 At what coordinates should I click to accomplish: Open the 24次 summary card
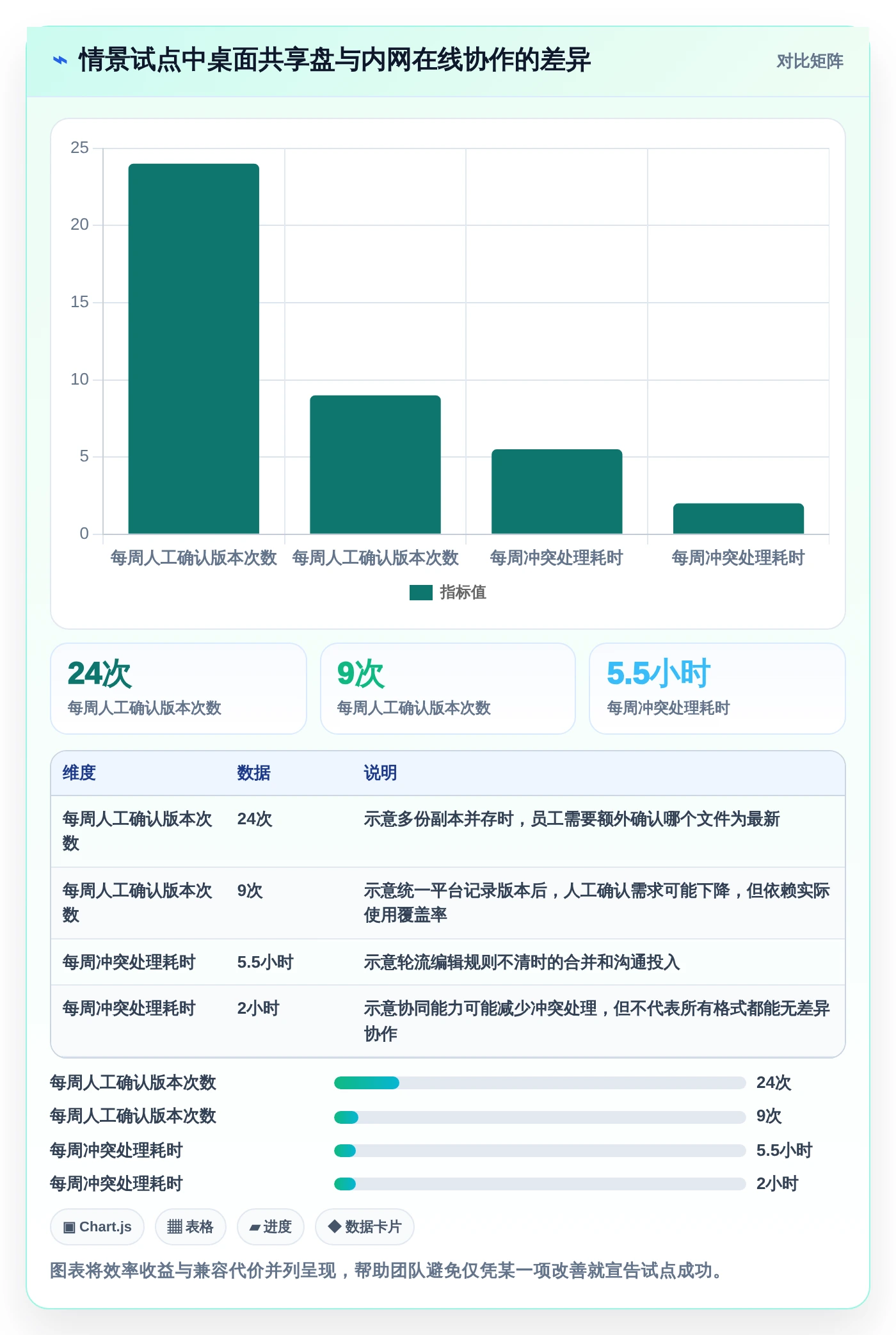[x=179, y=689]
